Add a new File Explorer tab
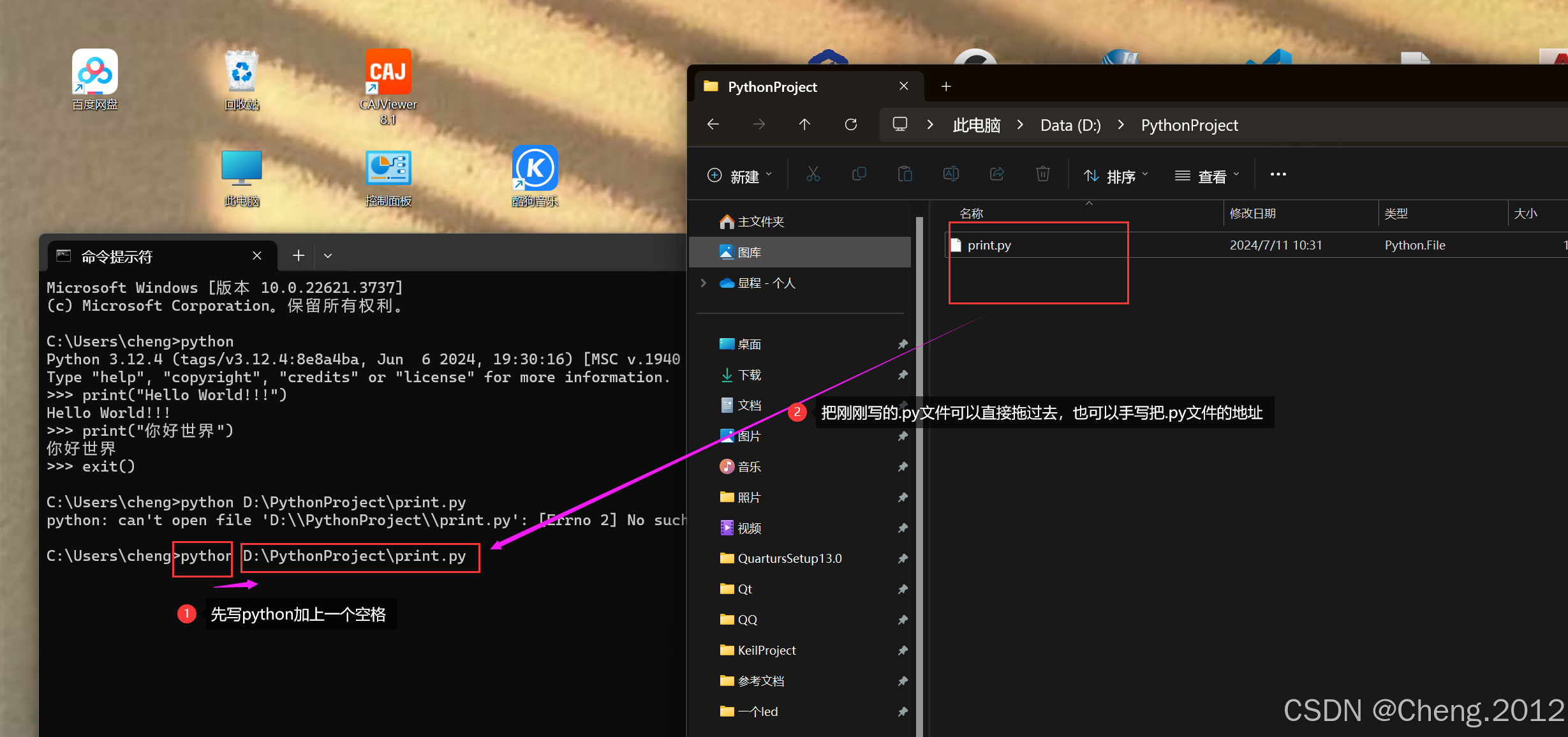 click(x=946, y=86)
